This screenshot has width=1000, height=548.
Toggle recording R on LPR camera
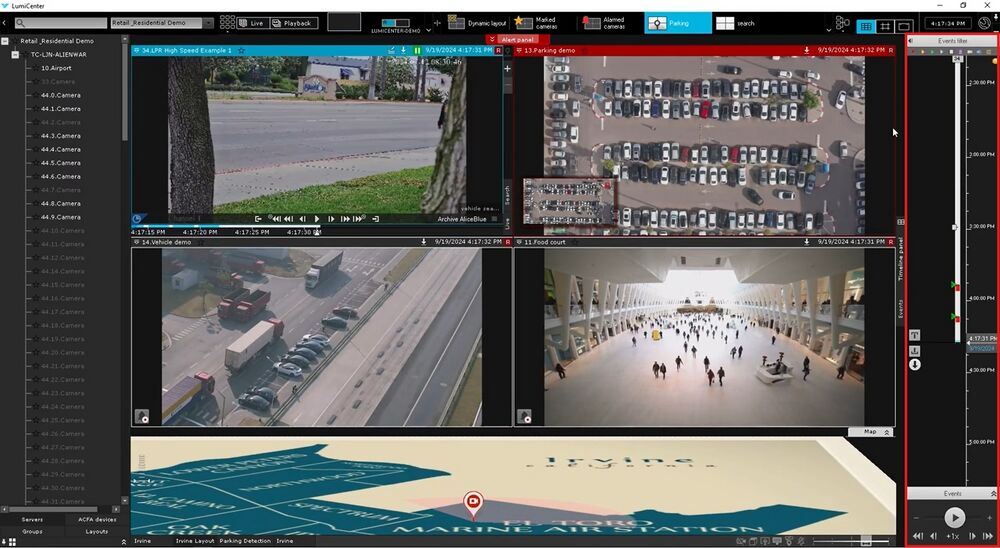498,50
